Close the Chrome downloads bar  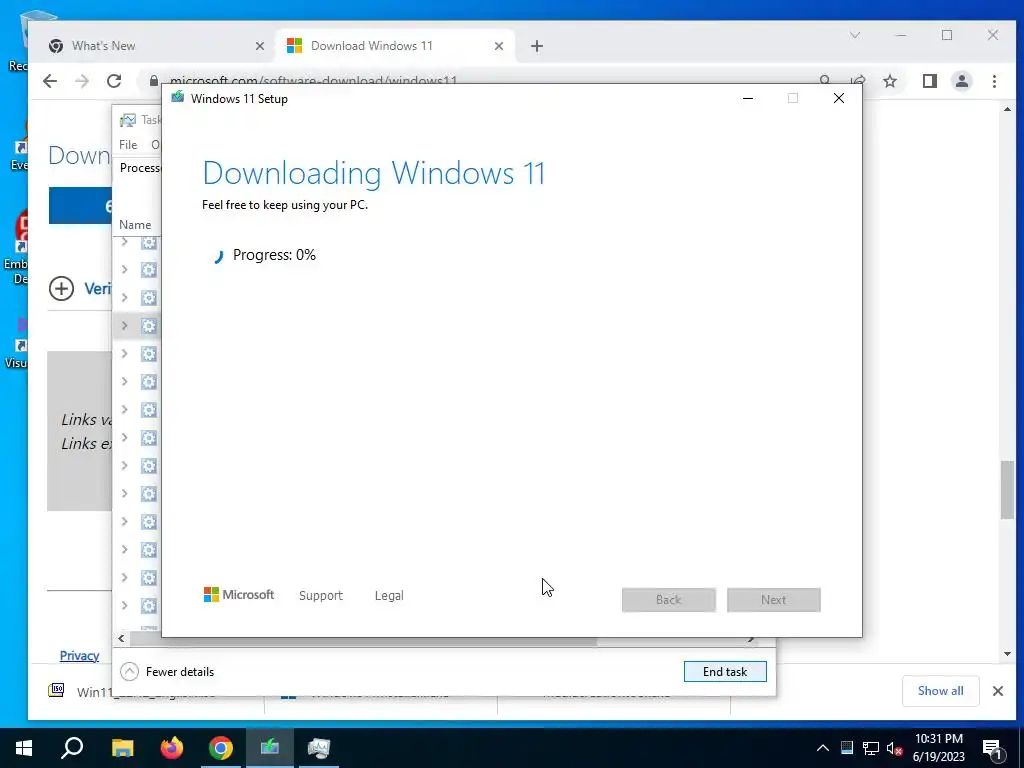click(x=998, y=691)
